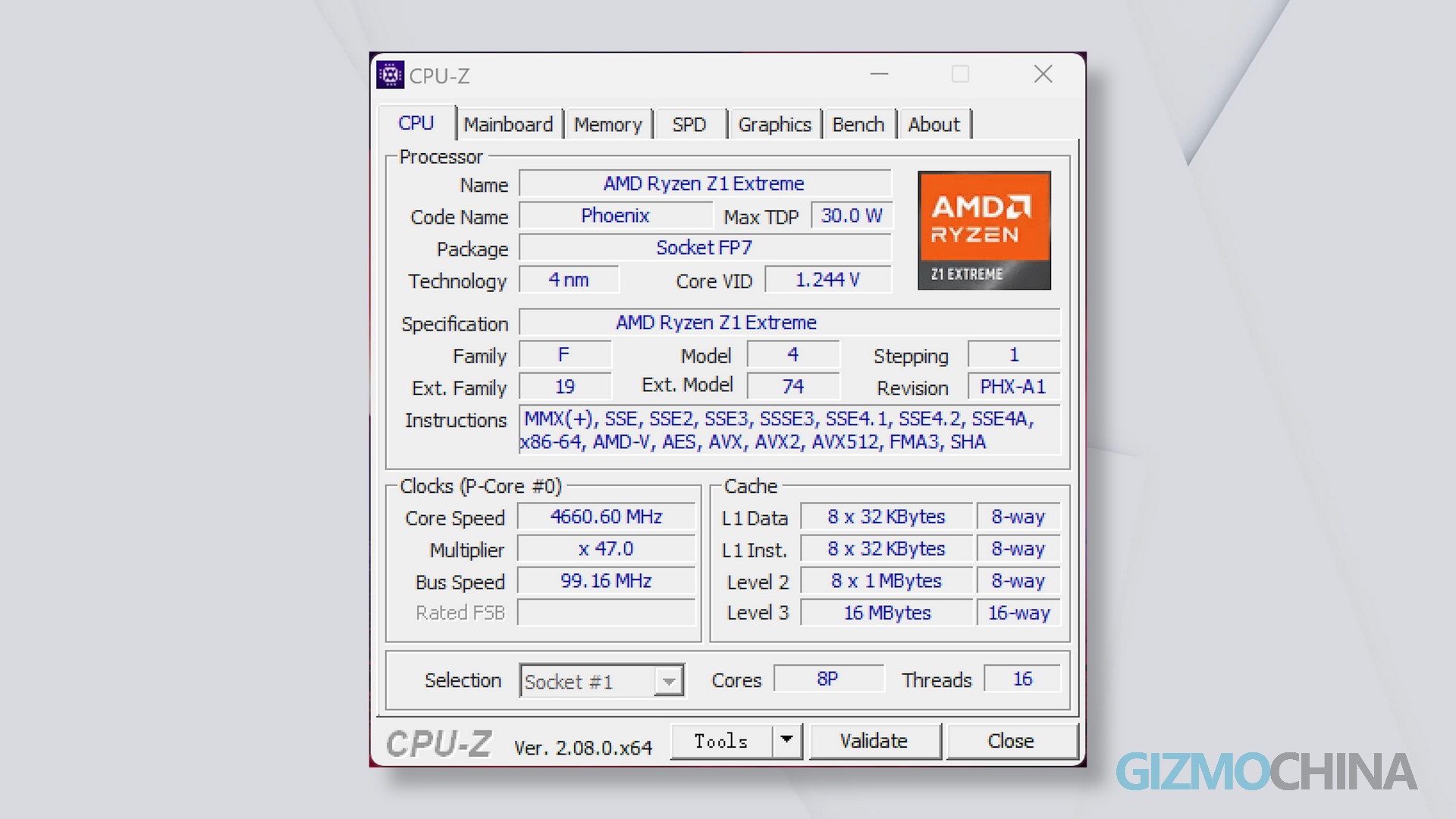Click the CPU-Z app icon in title bar
Viewport: 1456px width, 819px height.
(390, 75)
